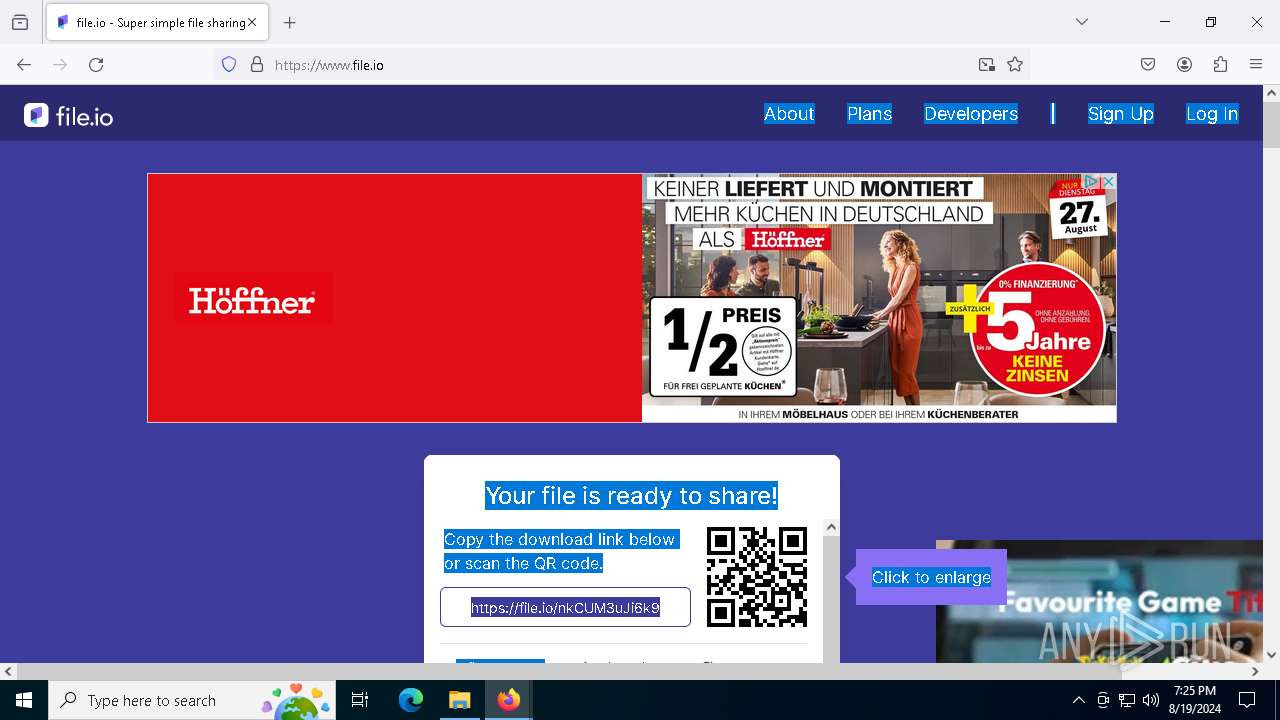Close the ad with X icon
This screenshot has width=1280, height=720.
[x=1108, y=182]
